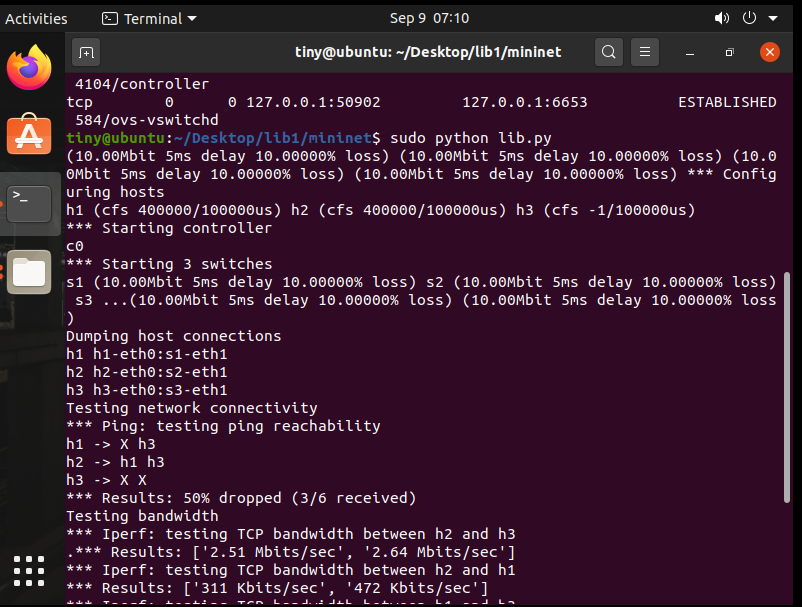802x607 pixels.
Task: Launch Ubuntu Software from the dock
Action: click(29, 134)
